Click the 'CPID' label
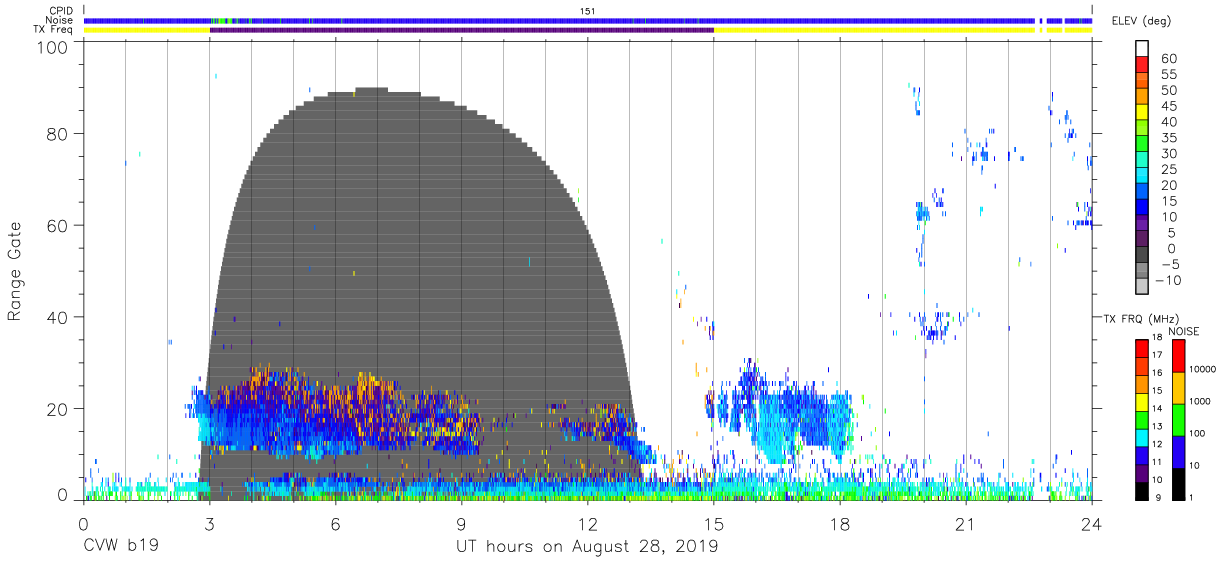The width and height of the screenshot is (1228, 567). pos(60,11)
